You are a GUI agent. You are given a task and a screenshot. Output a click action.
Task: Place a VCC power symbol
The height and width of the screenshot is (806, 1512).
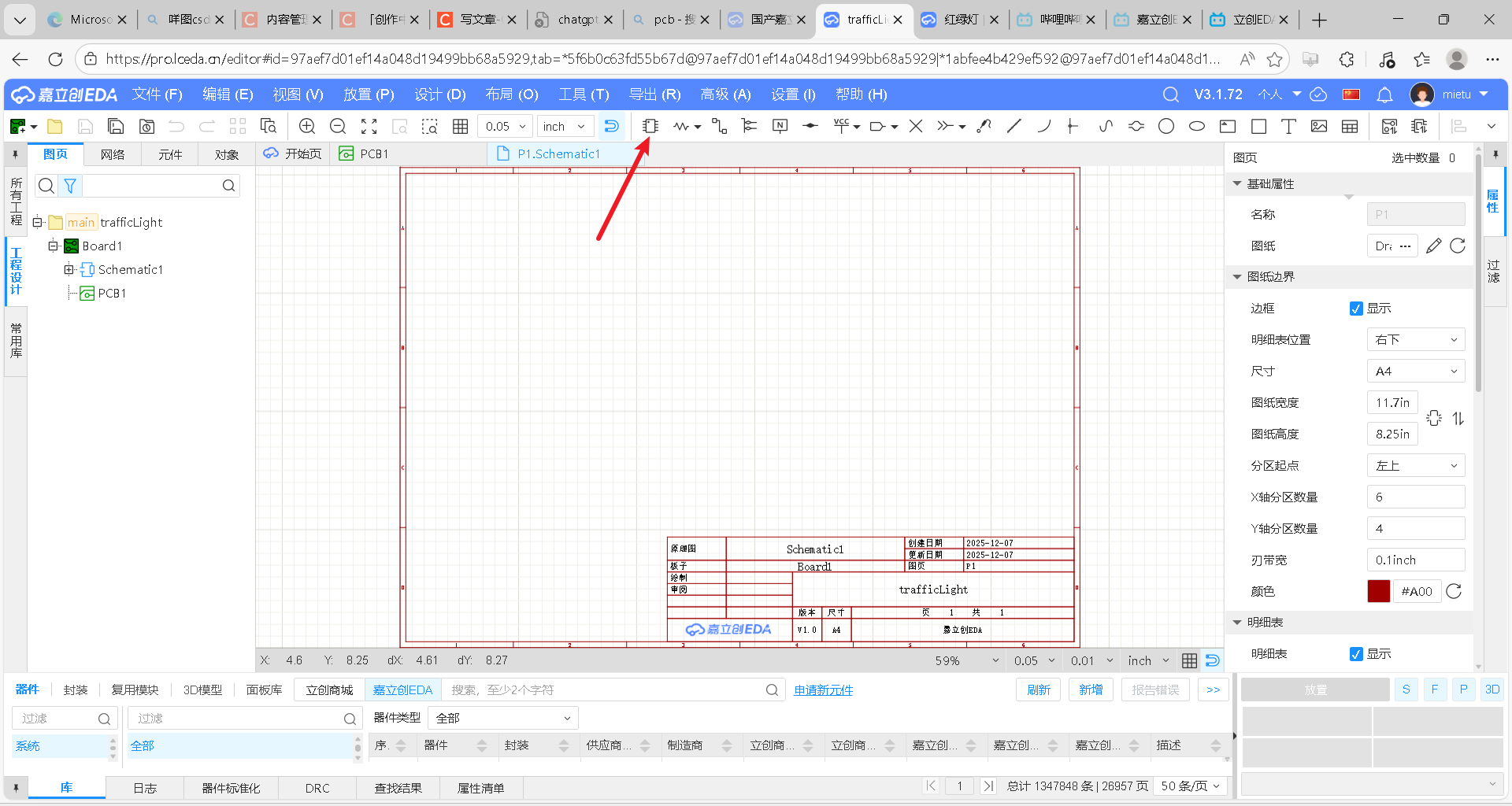[842, 126]
